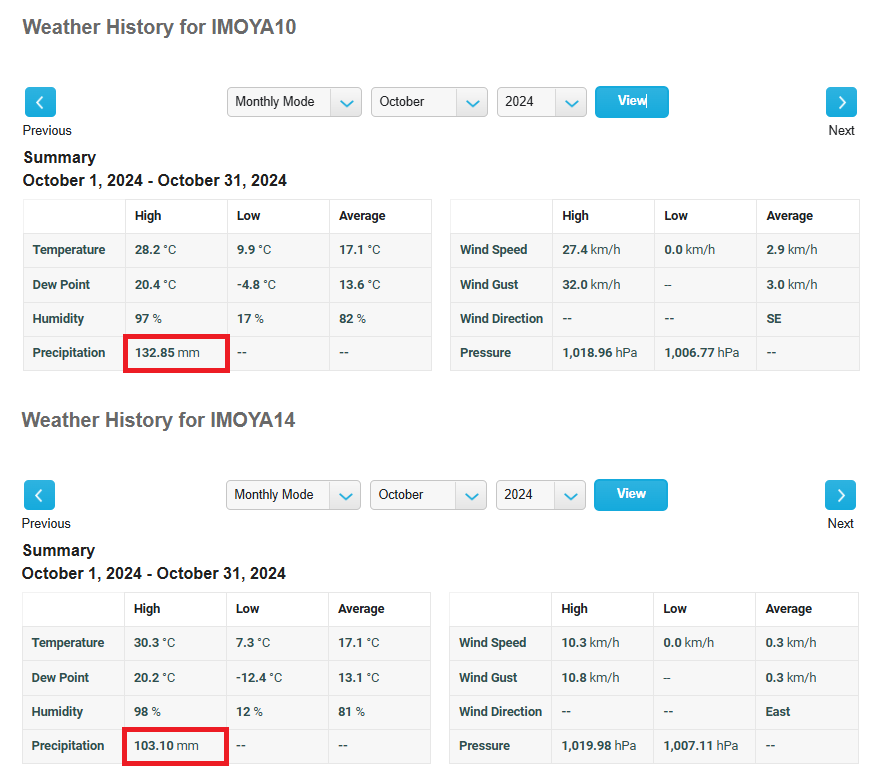The height and width of the screenshot is (777, 883).
Task: Click IMOYA10 pressure high 1,018.96 hPa
Action: coord(600,353)
